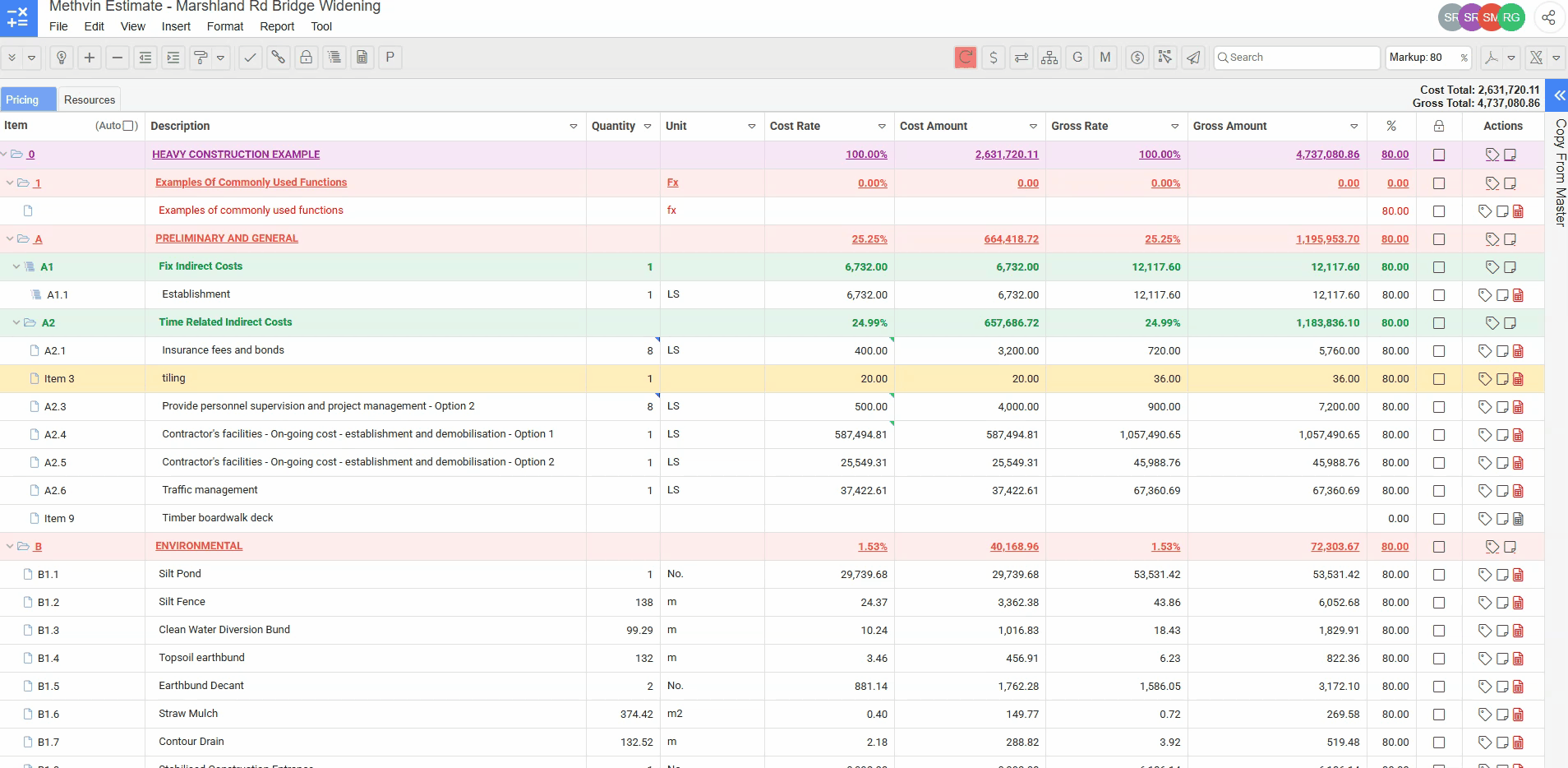
Task: Click into the Search field
Action: coord(1298,58)
